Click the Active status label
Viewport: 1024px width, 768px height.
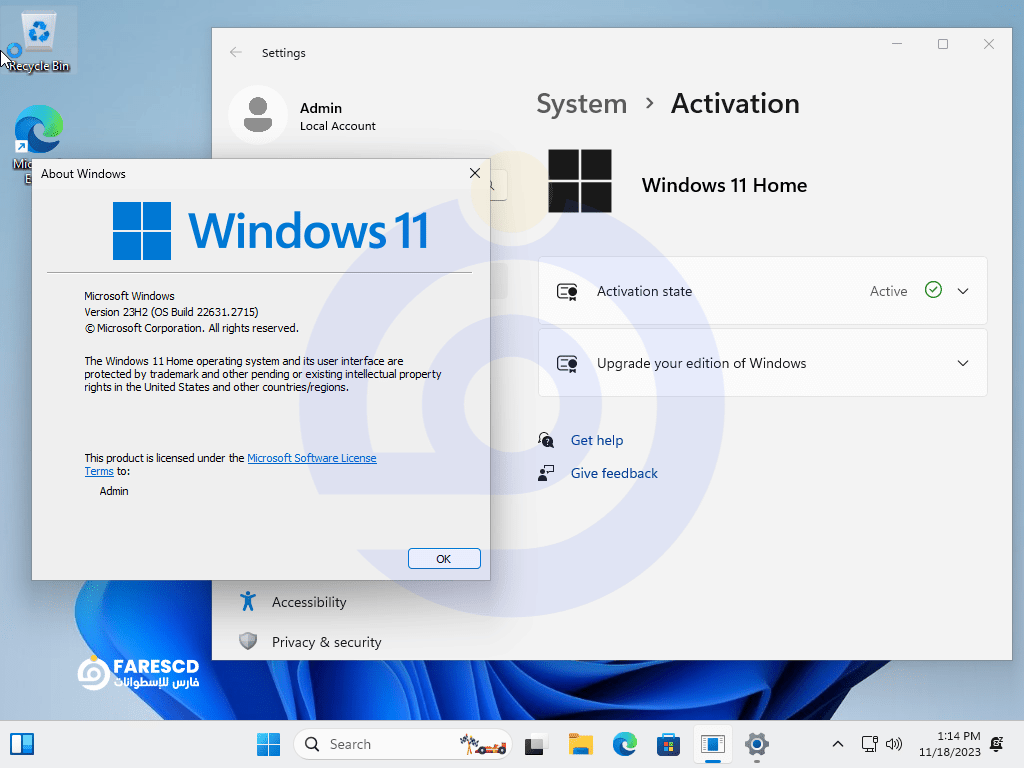[x=888, y=291]
